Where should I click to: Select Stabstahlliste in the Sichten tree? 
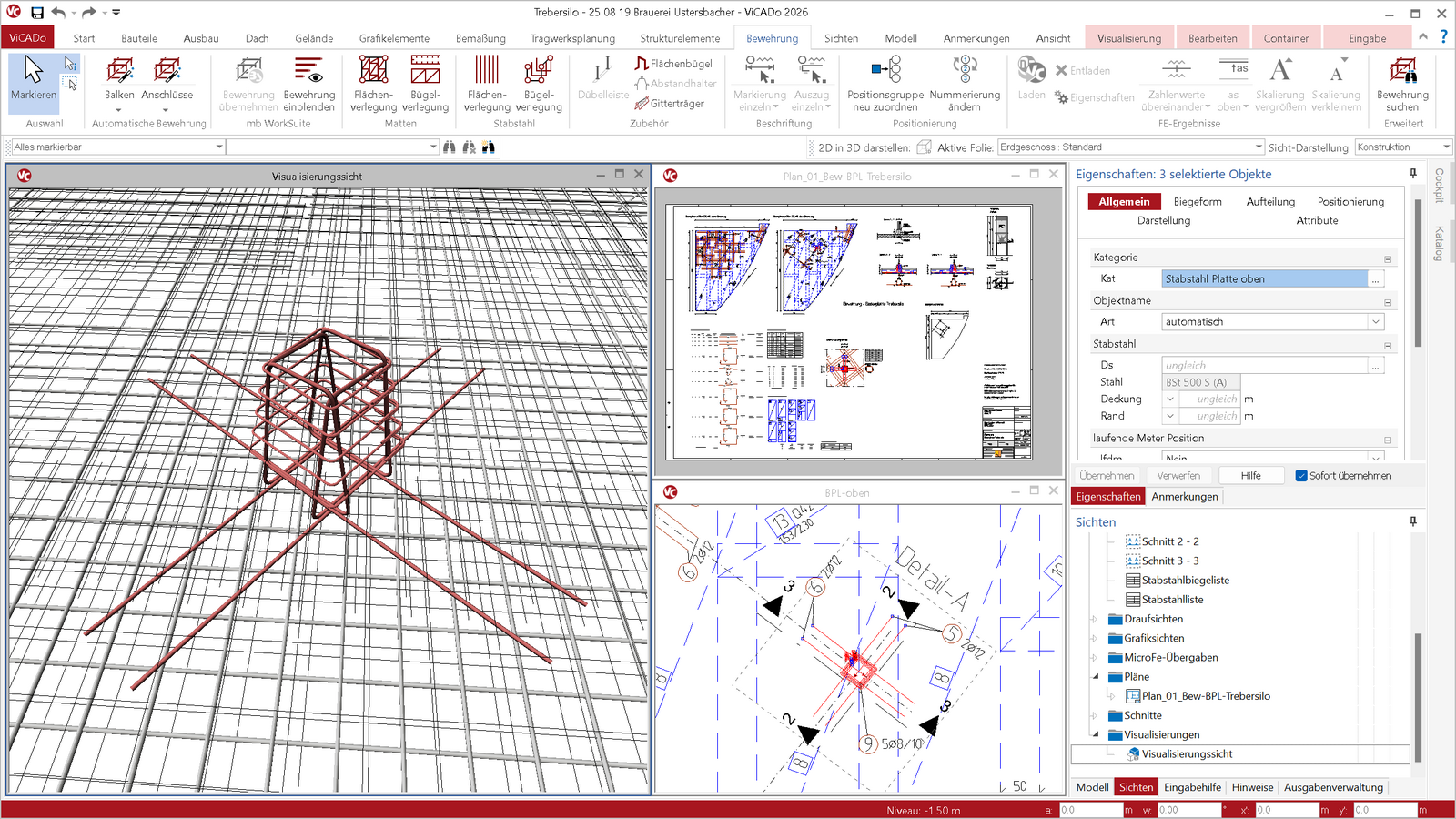(1172, 600)
